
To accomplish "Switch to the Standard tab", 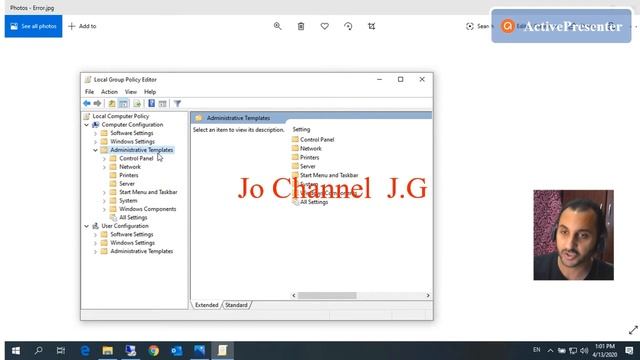I will click(x=236, y=305).
